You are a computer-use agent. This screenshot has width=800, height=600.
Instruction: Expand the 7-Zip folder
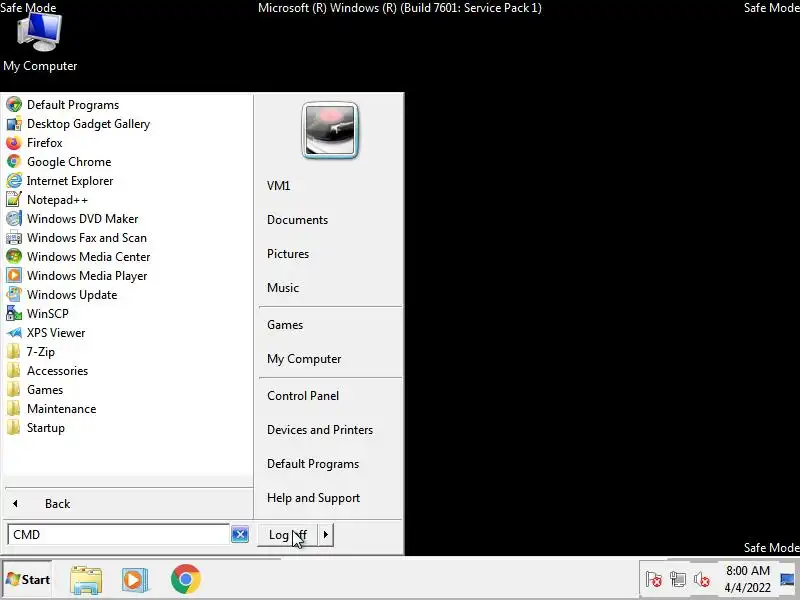31,352
